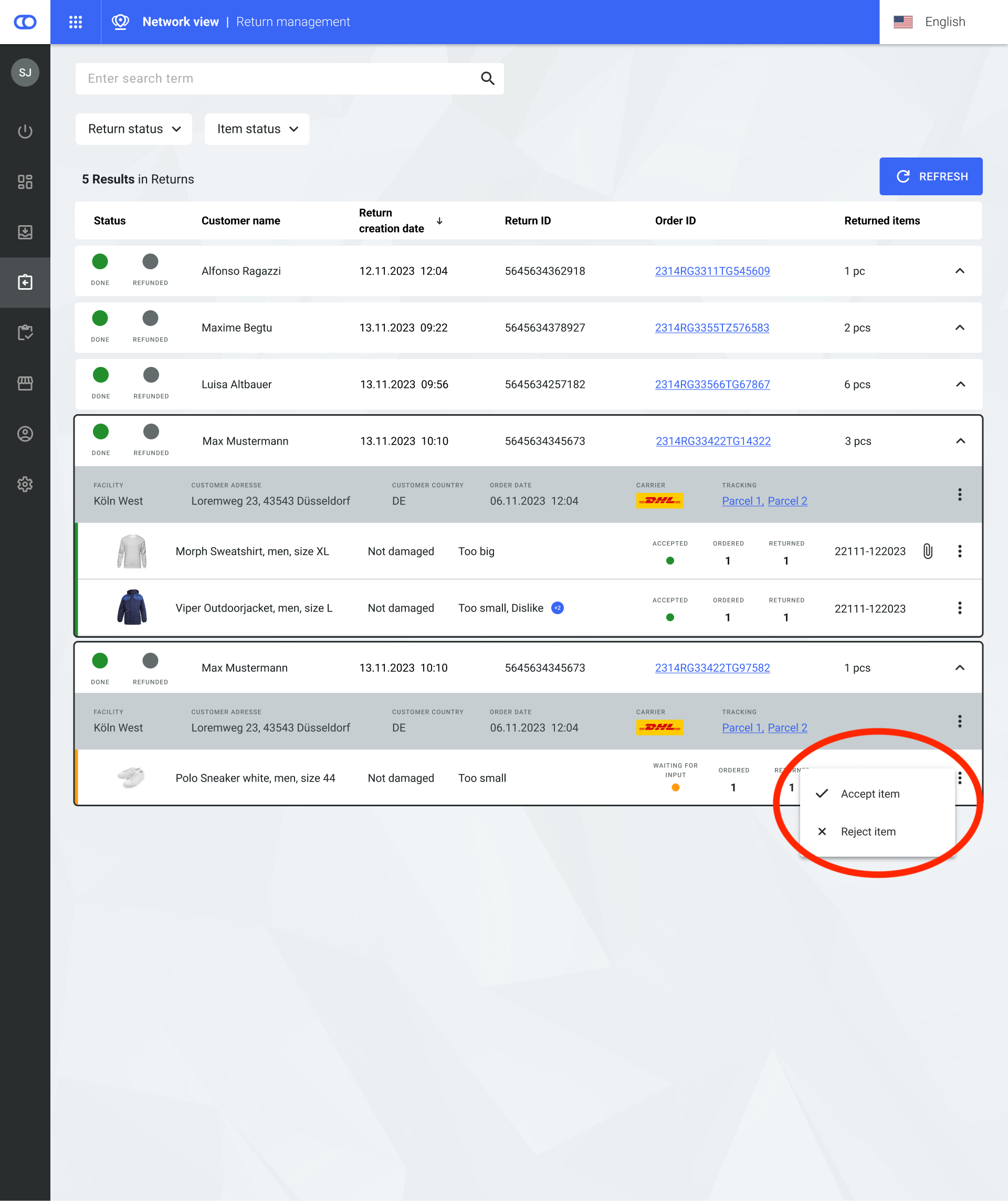Open the user account icon in sidebar
This screenshot has width=1008, height=1201.
click(25, 434)
